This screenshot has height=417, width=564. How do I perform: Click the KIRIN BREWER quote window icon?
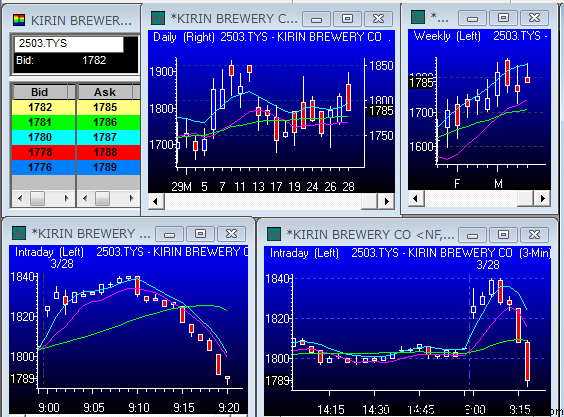point(19,20)
